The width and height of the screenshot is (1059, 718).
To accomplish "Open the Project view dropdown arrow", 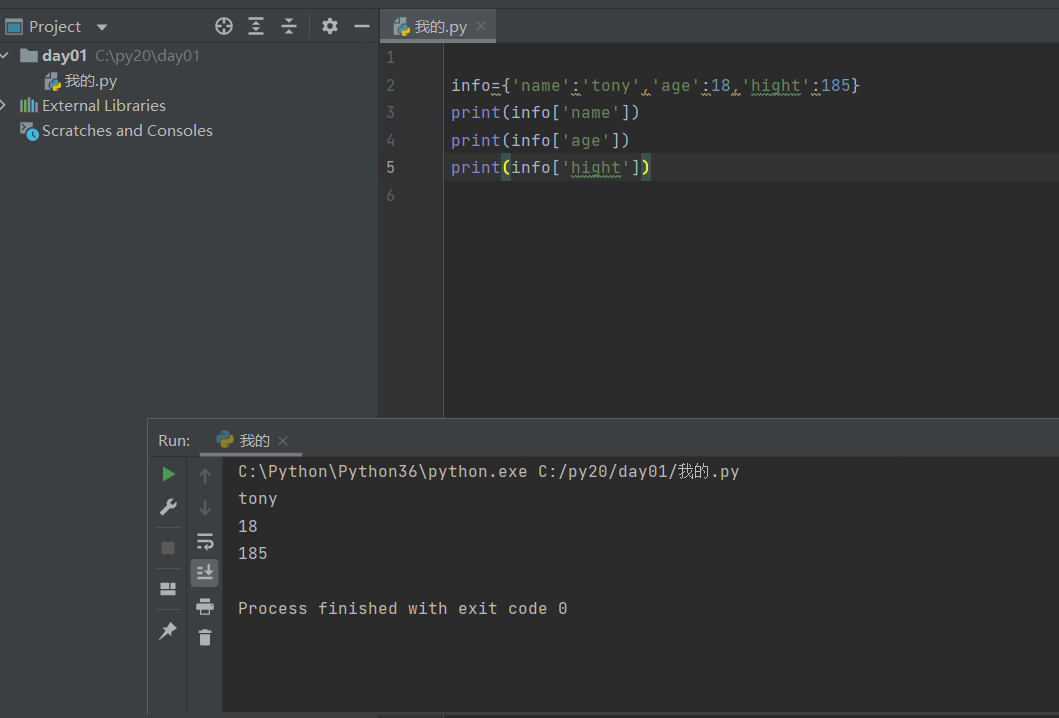I will (x=102, y=27).
